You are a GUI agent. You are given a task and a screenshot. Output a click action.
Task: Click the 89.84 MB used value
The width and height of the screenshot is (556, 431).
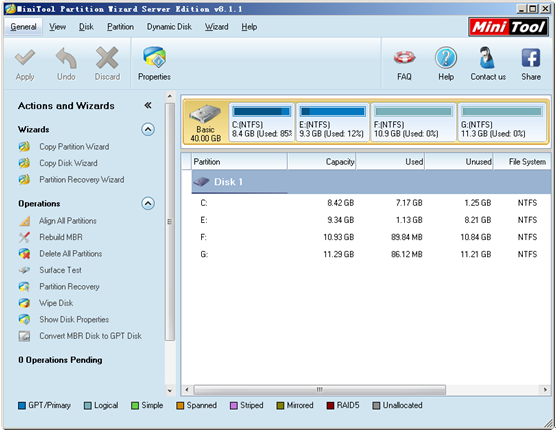click(407, 237)
